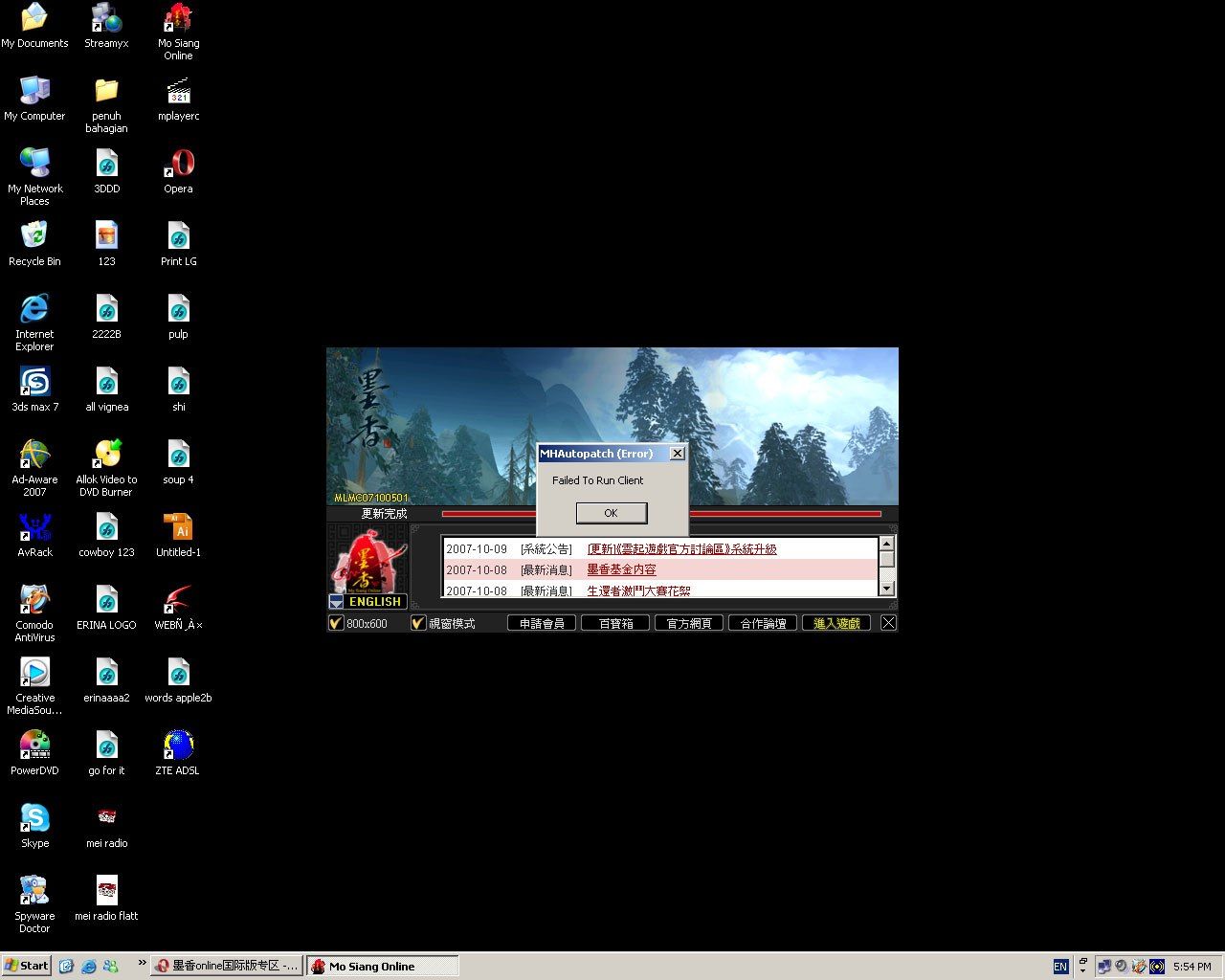The image size is (1225, 980).
Task: Select the Recycle Bin icon
Action: [34, 245]
